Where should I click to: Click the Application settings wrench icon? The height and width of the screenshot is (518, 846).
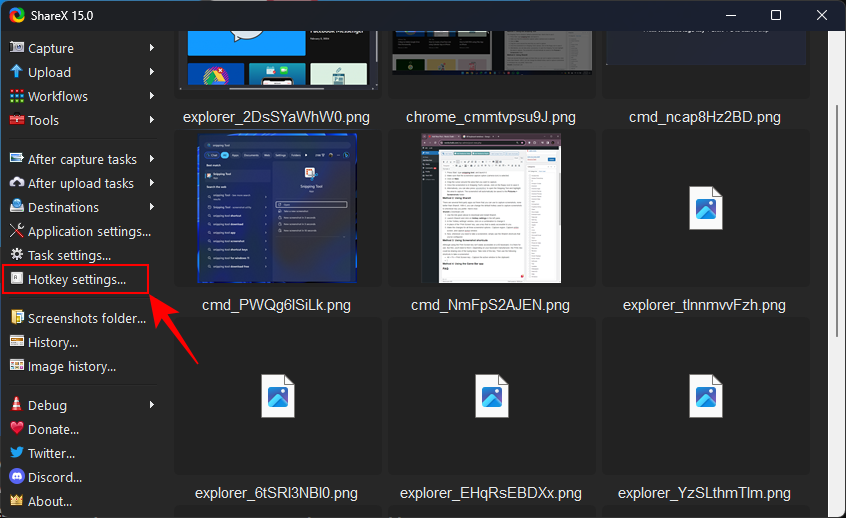17,230
